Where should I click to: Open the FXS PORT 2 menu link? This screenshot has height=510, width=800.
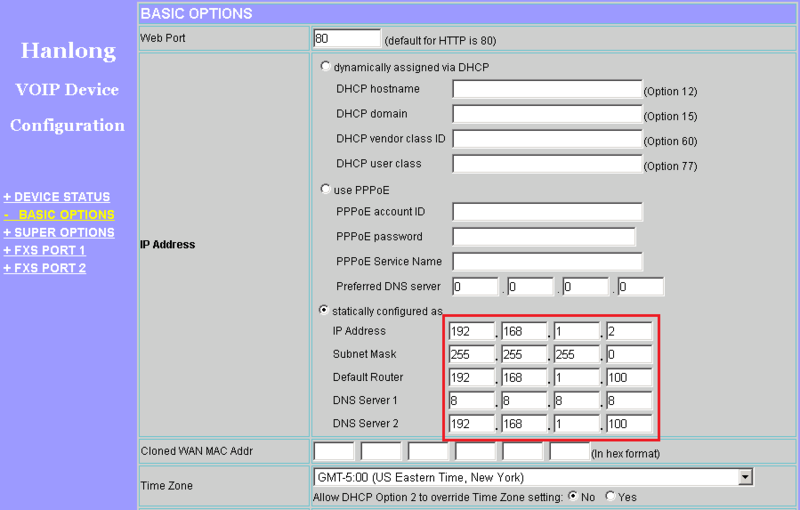pos(44,268)
